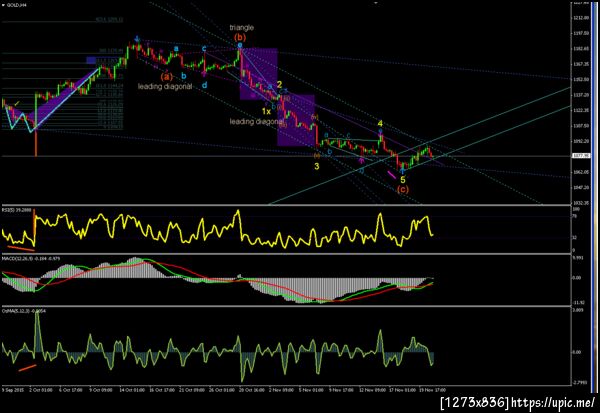Click the "19 Nov 17:00" time label

pos(432,390)
